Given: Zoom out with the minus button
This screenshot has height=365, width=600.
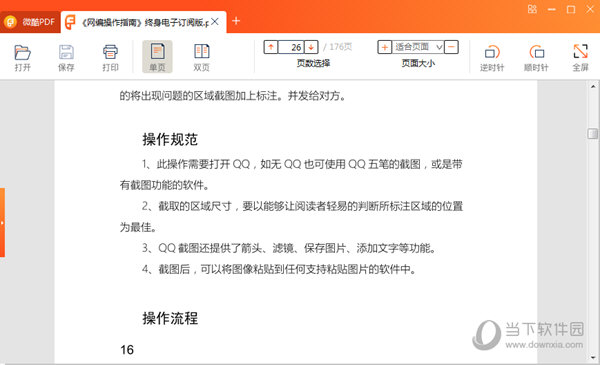Looking at the screenshot, I should pos(452,47).
